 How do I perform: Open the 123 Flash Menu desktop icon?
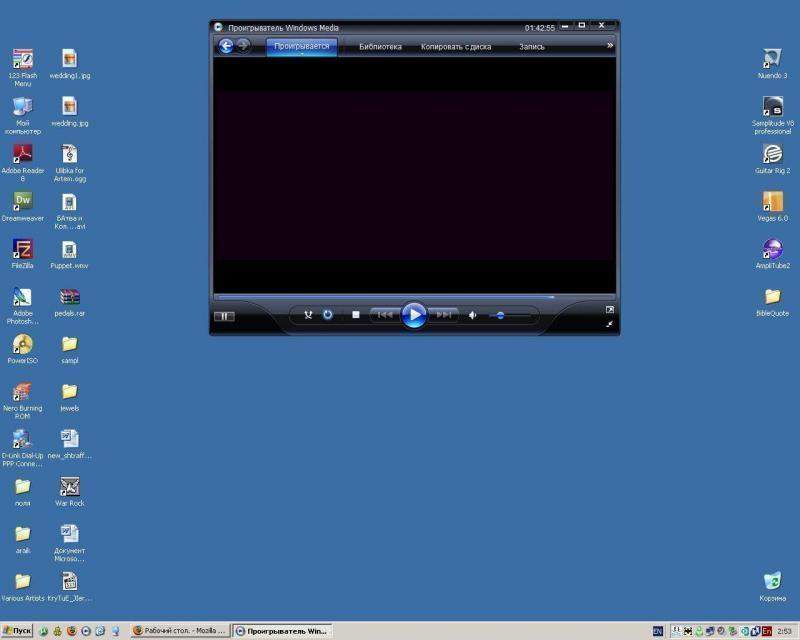(x=22, y=67)
